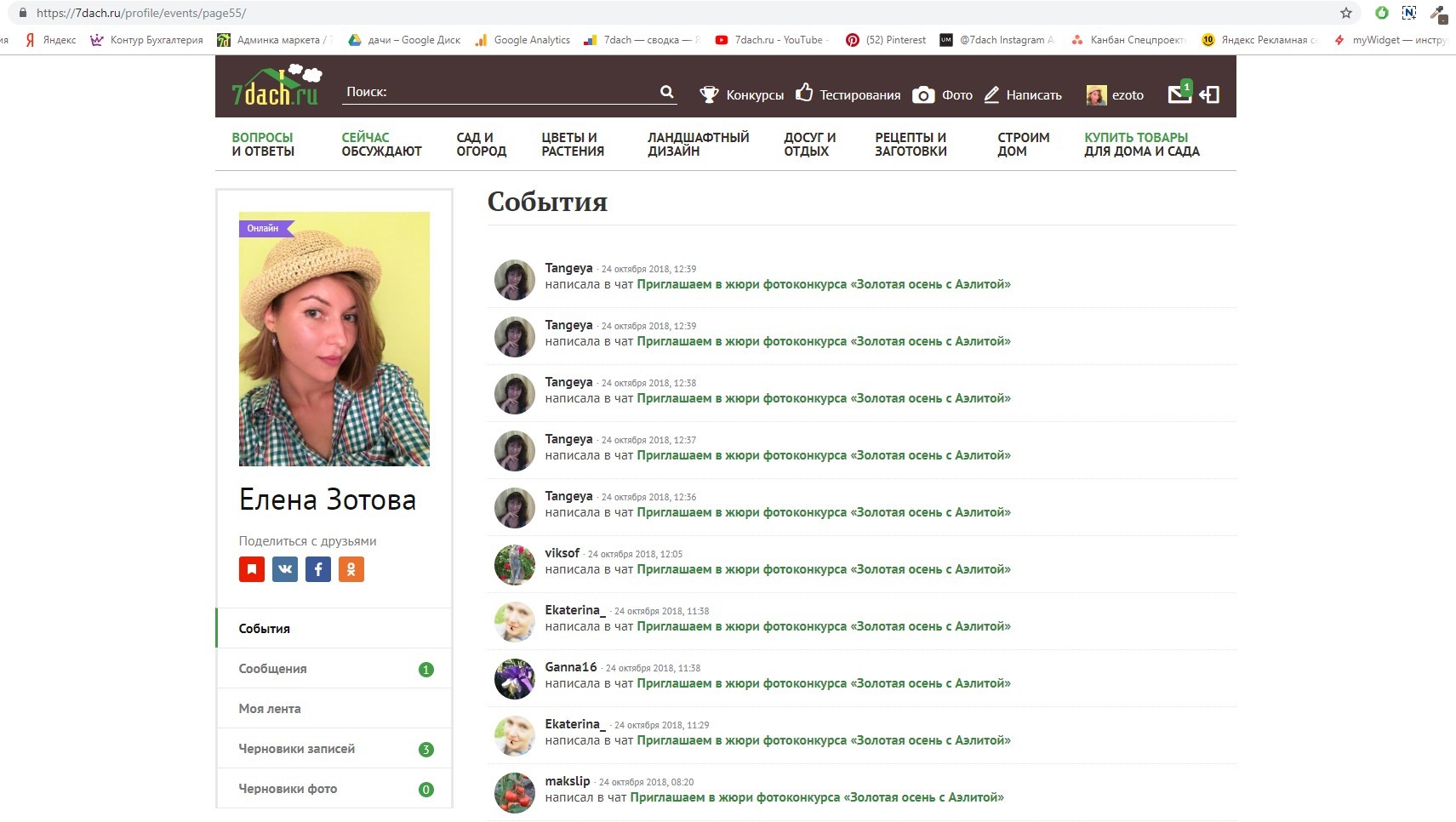Click Елена Зотова profile photo
The height and width of the screenshot is (822, 1456).
(x=334, y=339)
